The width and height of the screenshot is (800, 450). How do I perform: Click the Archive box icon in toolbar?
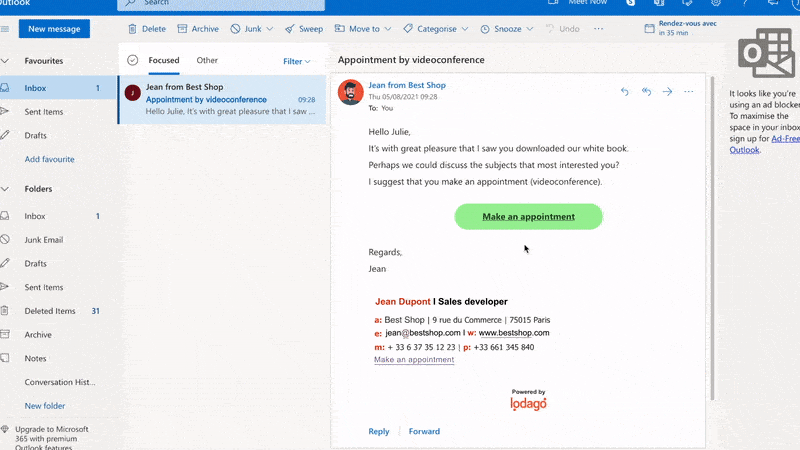point(182,29)
